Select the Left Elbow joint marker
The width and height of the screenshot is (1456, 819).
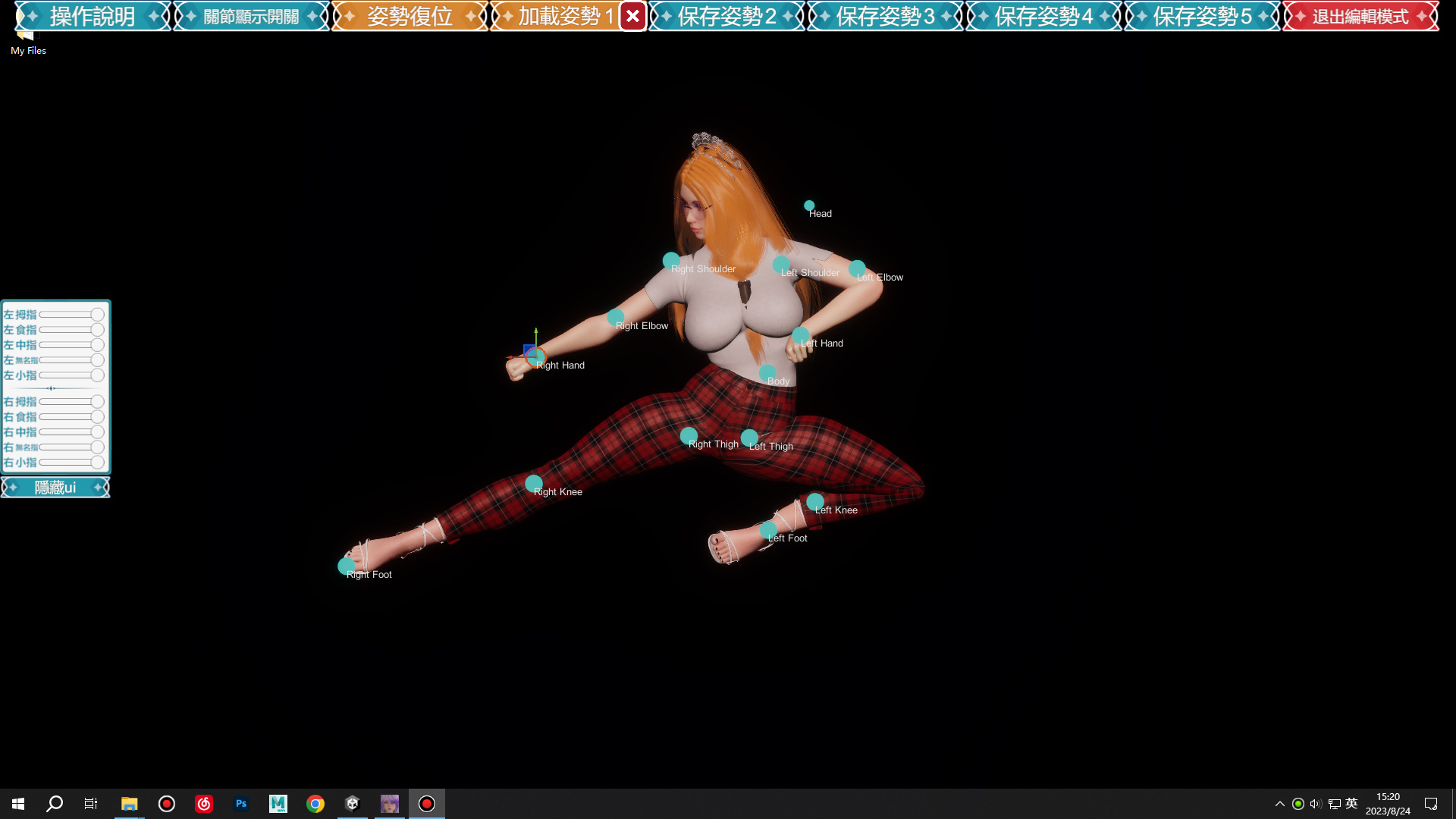(857, 268)
